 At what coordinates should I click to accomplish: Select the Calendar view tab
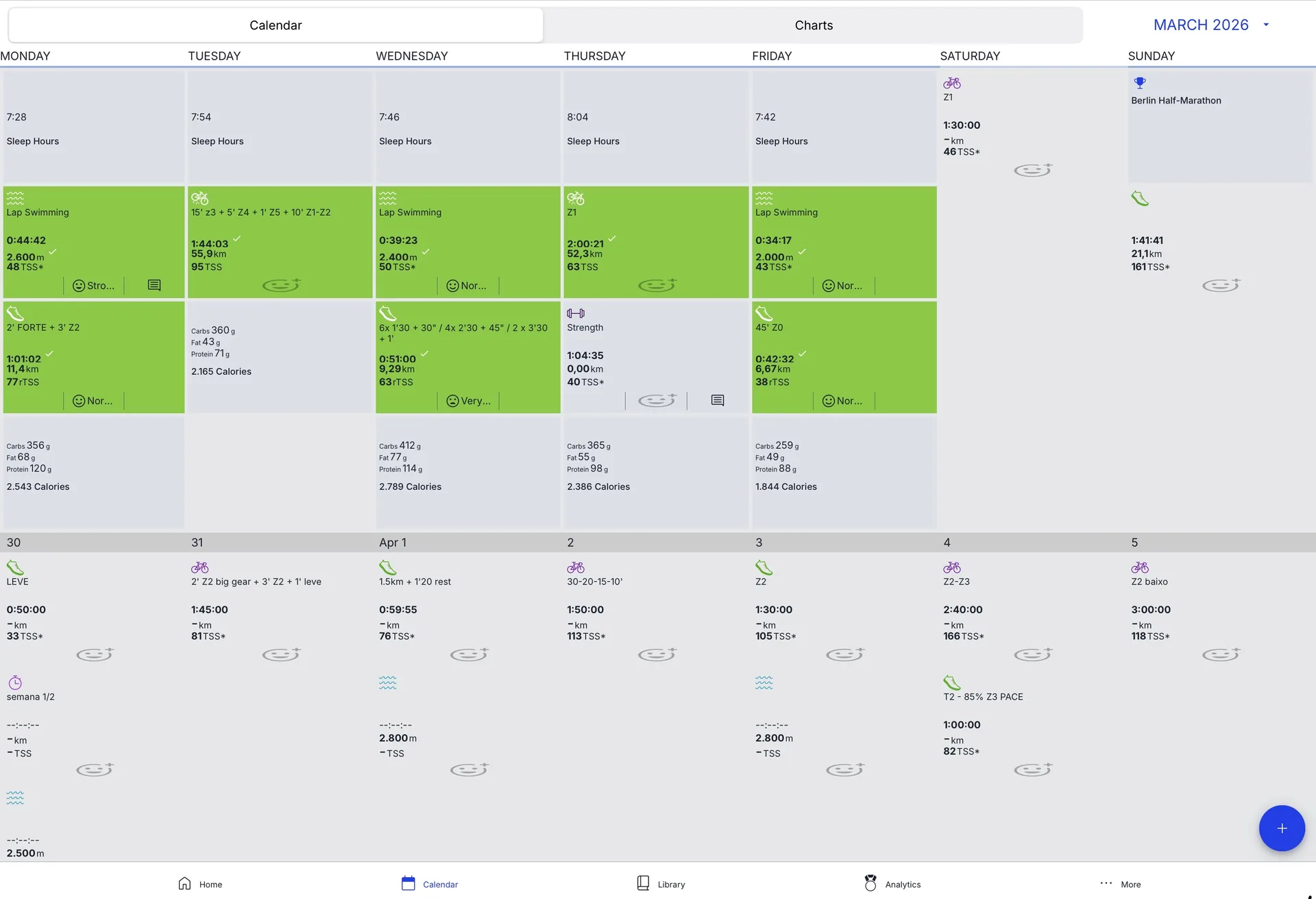pos(276,25)
